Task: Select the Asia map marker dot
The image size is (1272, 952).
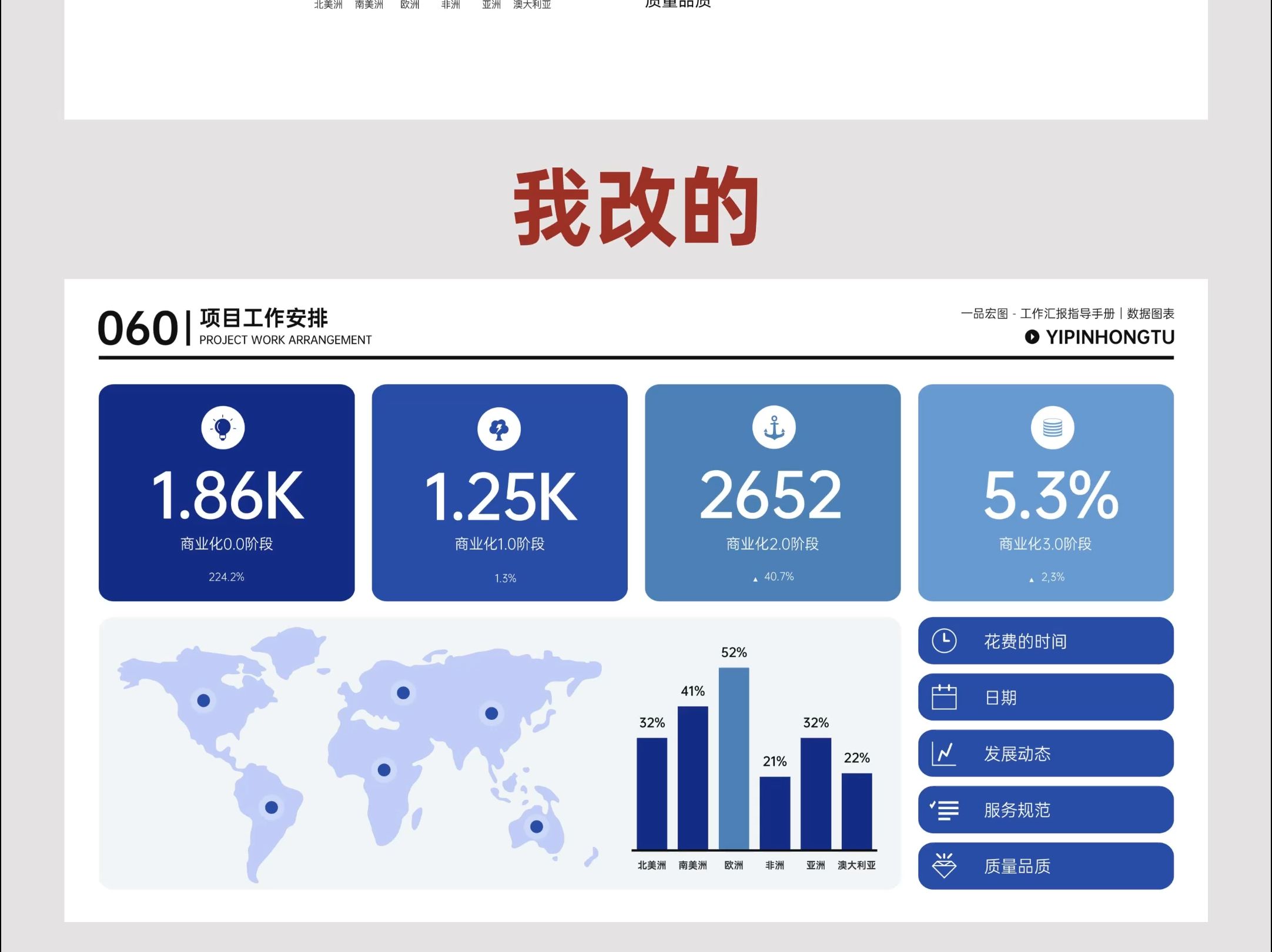Action: (491, 713)
